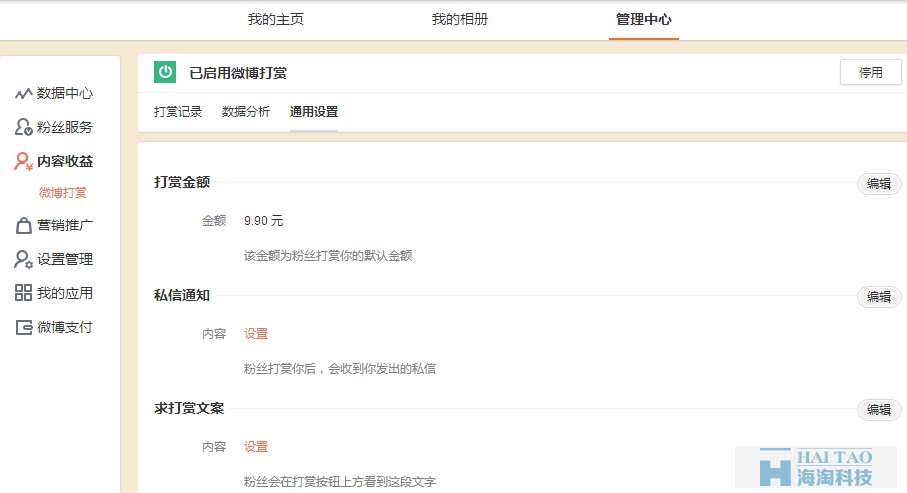Switch to the 数据分析 tab

[246, 112]
